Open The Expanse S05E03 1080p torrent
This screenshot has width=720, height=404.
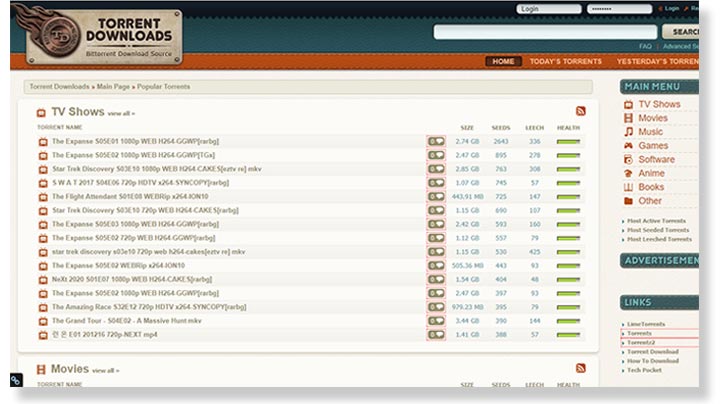135,224
